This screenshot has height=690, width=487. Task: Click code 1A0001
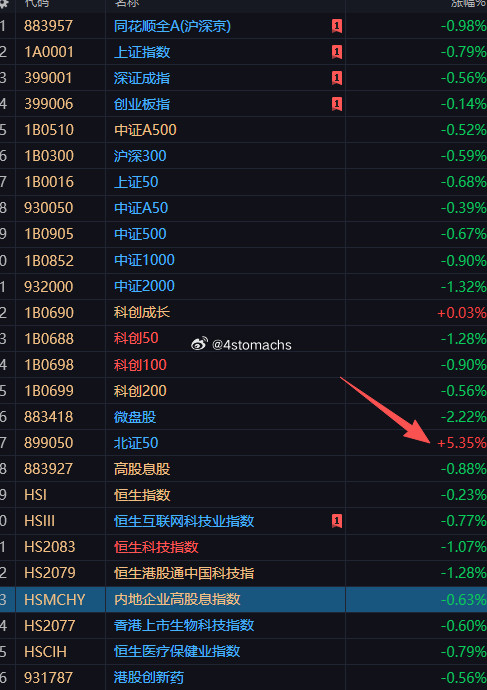pos(48,52)
